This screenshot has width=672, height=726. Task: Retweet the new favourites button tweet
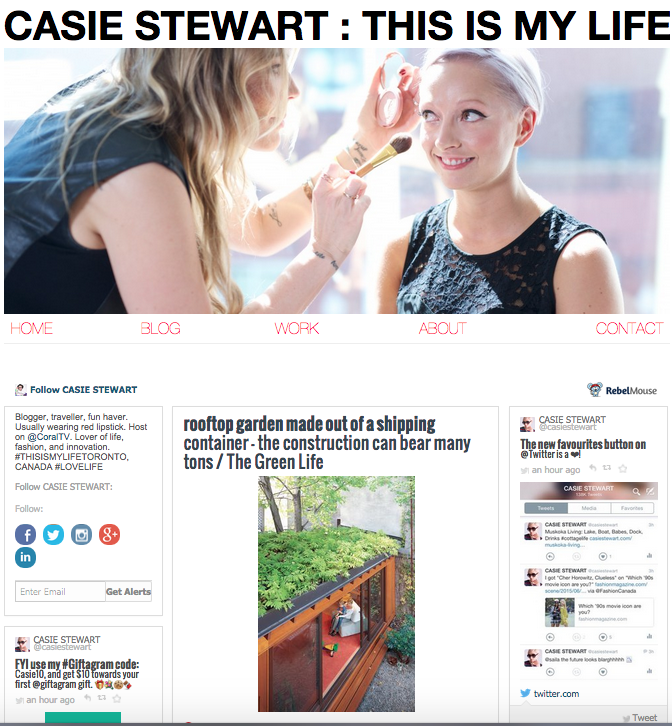(607, 468)
